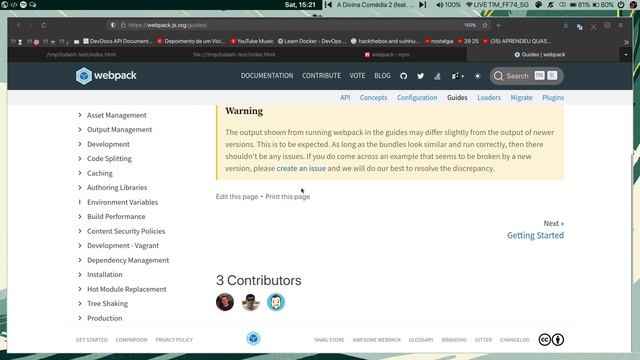Expand the Output Management sidebar chevron
This screenshot has height=360, width=640.
point(80,129)
